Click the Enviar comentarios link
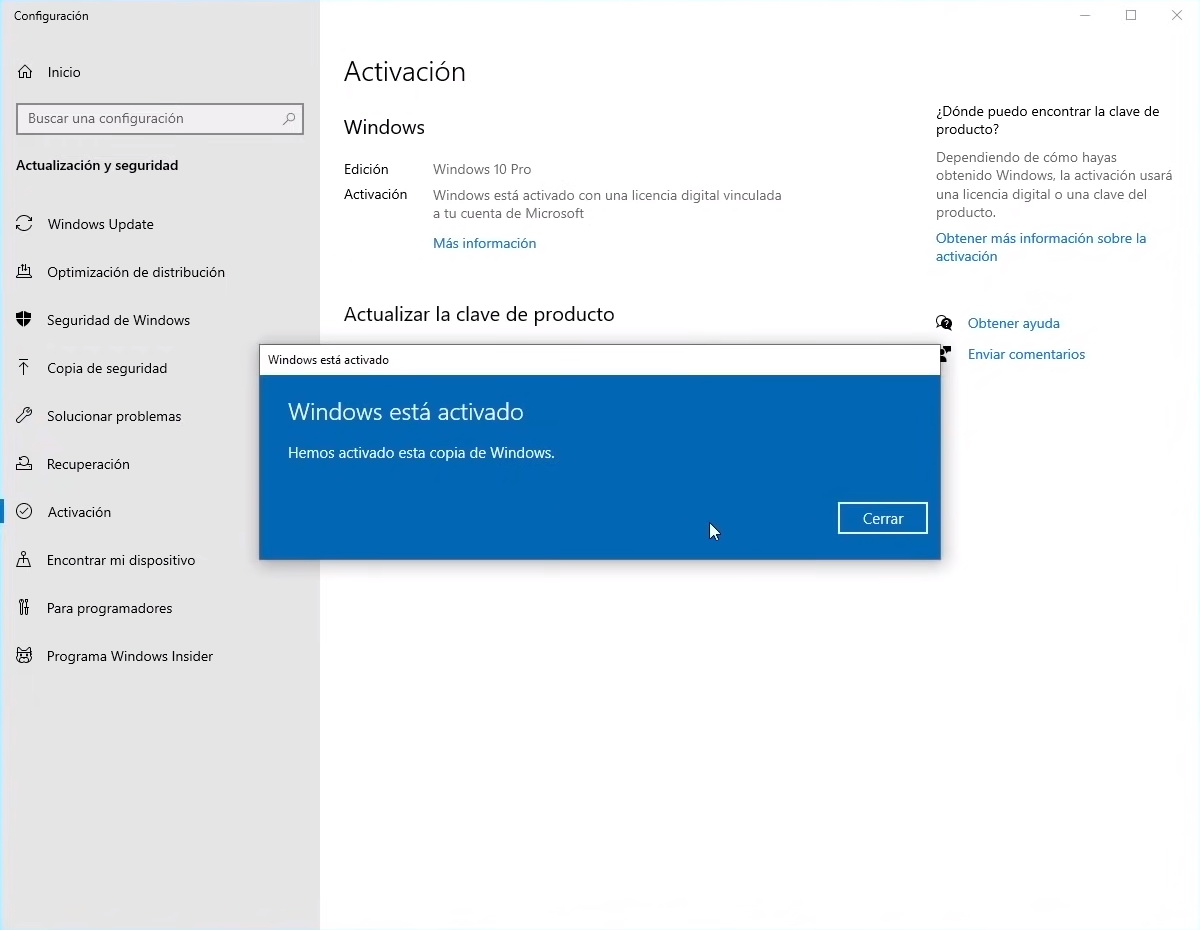 tap(1026, 354)
